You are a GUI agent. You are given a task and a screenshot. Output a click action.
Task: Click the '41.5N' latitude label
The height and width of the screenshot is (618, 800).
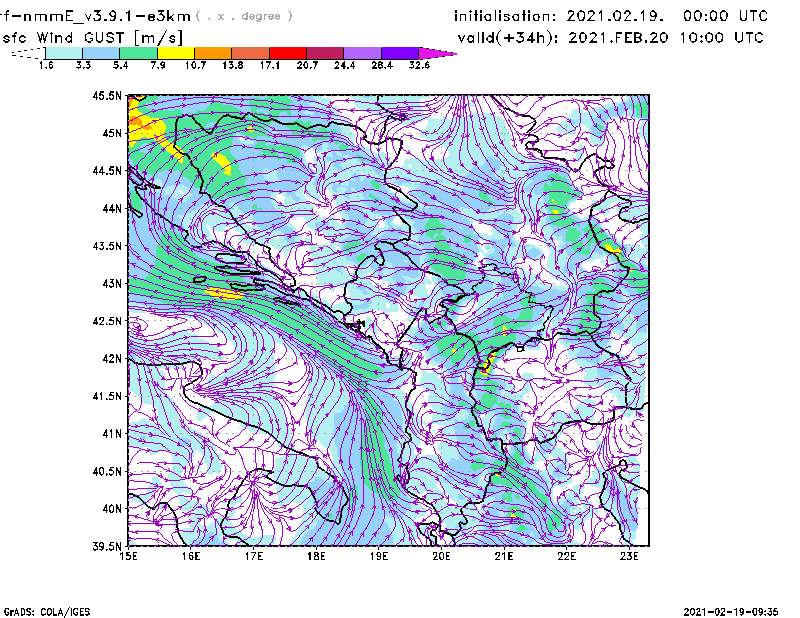coord(107,396)
